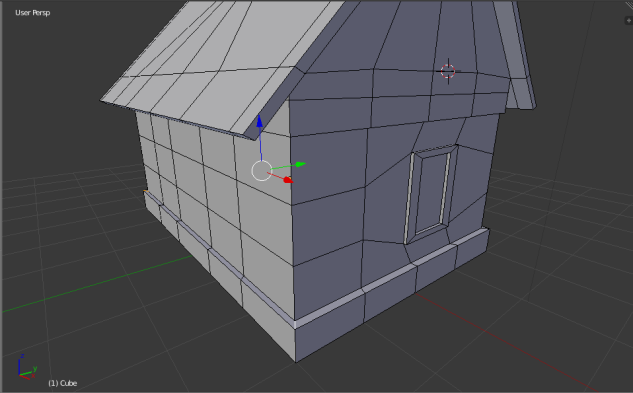633x393 pixels.
Task: Click the right white window frame edge
Action: click(445, 188)
